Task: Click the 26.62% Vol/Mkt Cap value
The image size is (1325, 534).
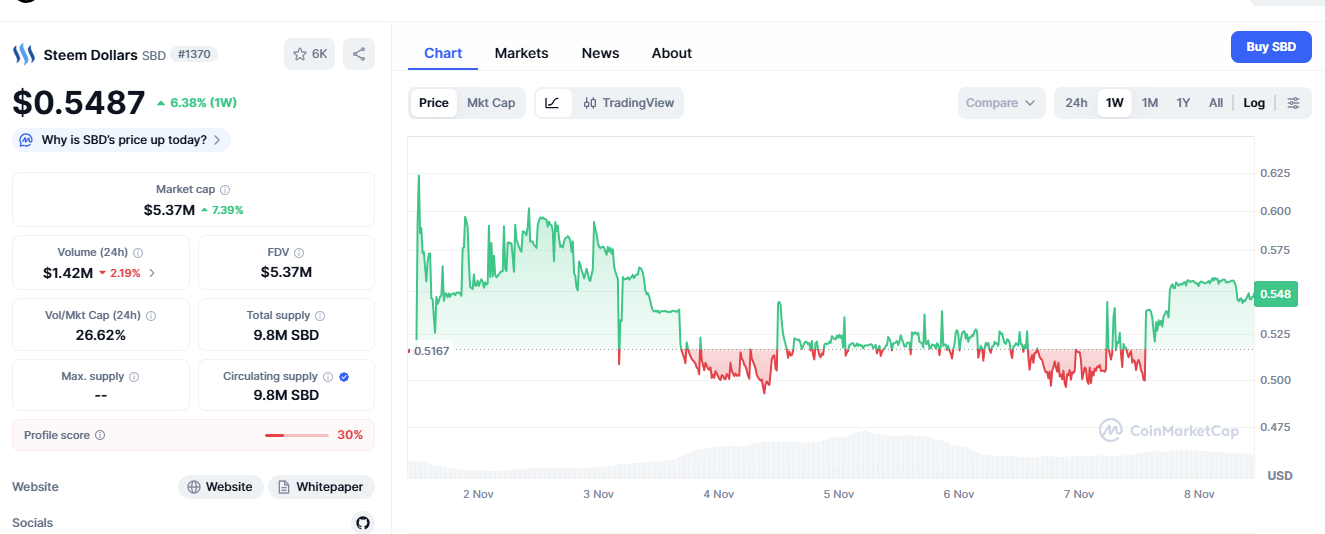Action: 101,335
